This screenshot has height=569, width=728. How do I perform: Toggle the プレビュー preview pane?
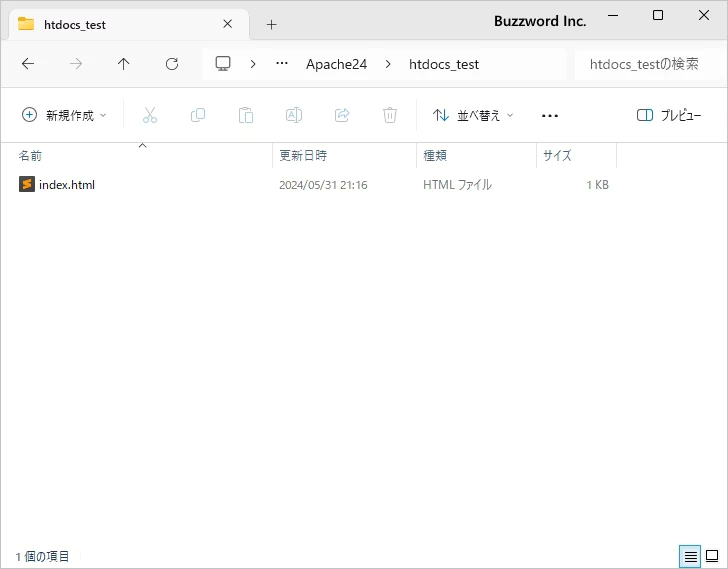tap(669, 115)
